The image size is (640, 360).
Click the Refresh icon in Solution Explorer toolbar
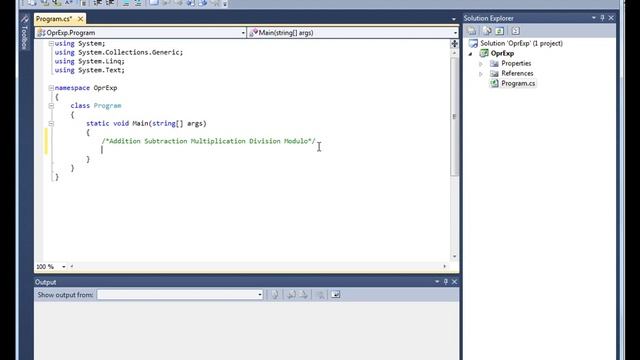coord(500,31)
